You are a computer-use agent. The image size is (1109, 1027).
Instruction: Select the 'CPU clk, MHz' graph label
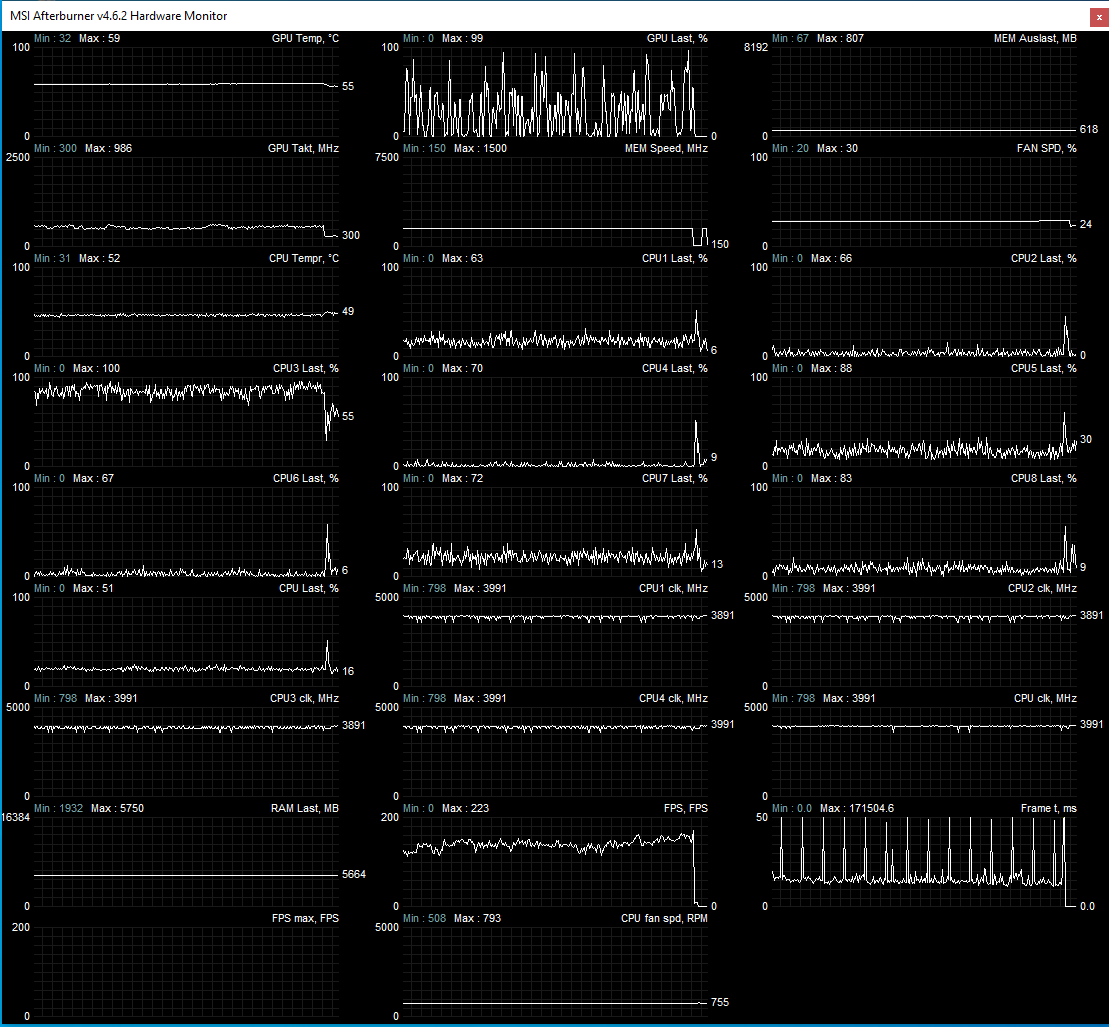pos(1045,698)
